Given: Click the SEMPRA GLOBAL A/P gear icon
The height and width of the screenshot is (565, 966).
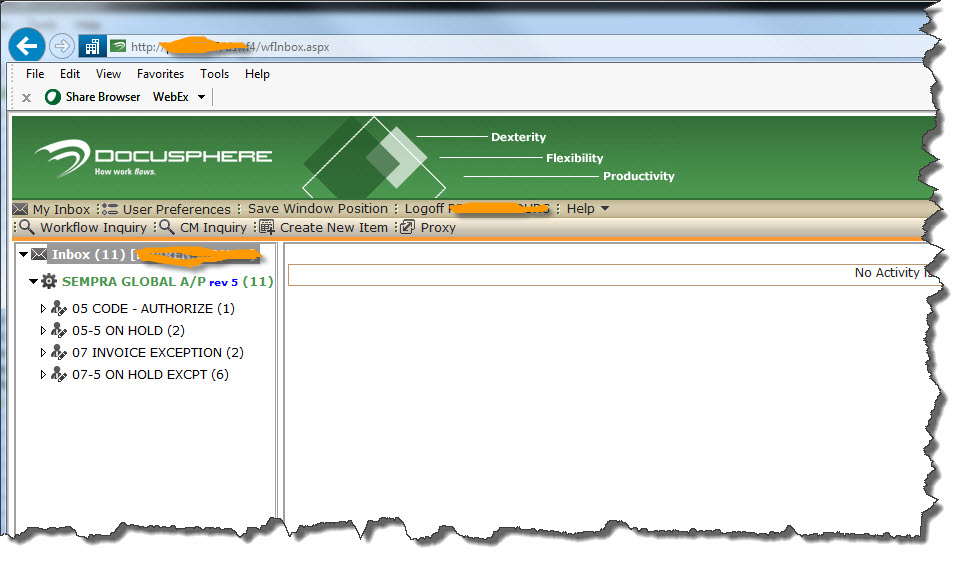Looking at the screenshot, I should pyautogui.click(x=49, y=282).
